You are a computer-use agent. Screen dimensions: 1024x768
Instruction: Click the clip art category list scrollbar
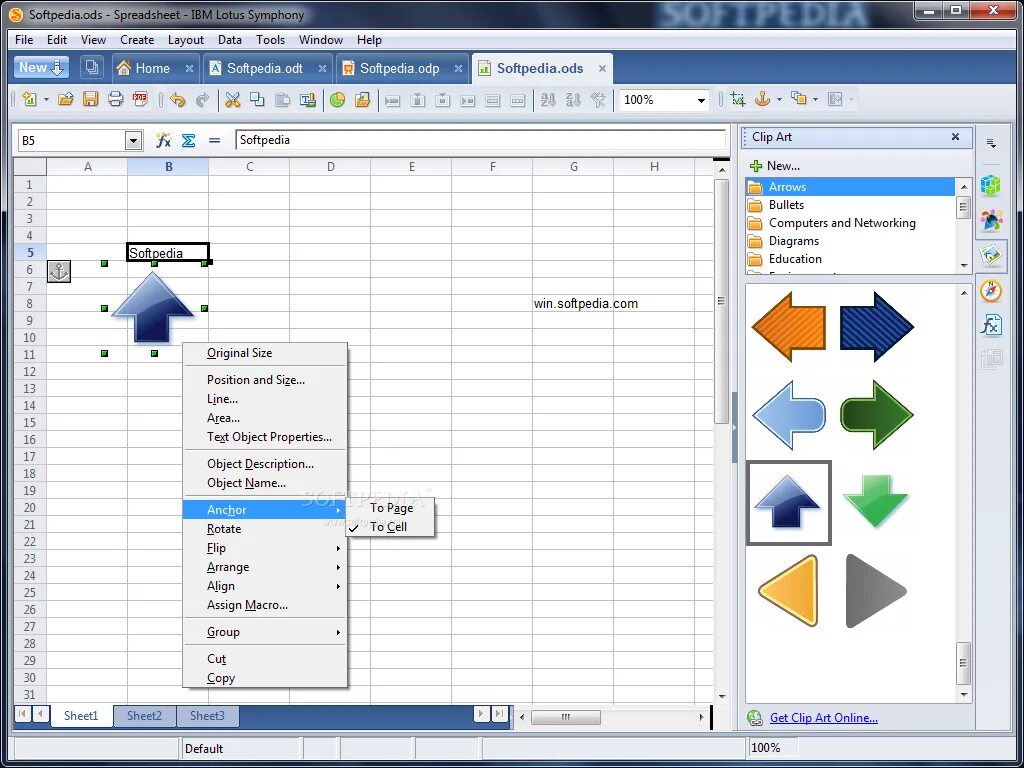tap(964, 208)
